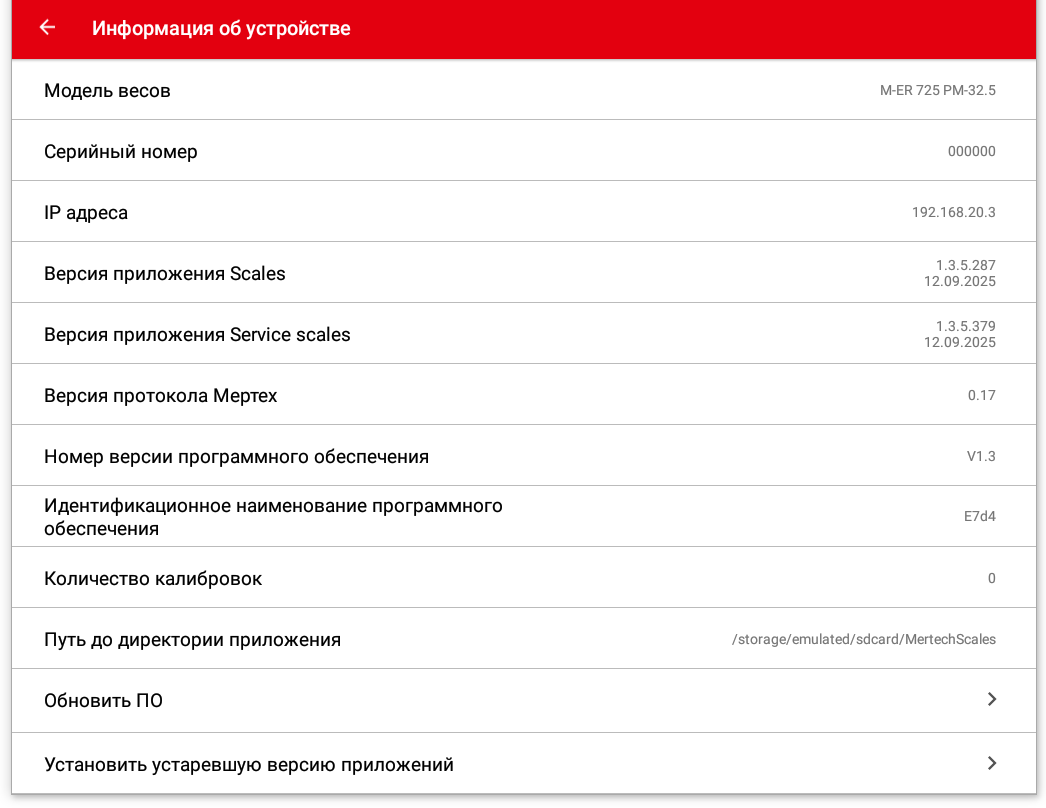1046x808 pixels.
Task: Click the IP address value 192.168.20.3
Action: (x=953, y=213)
